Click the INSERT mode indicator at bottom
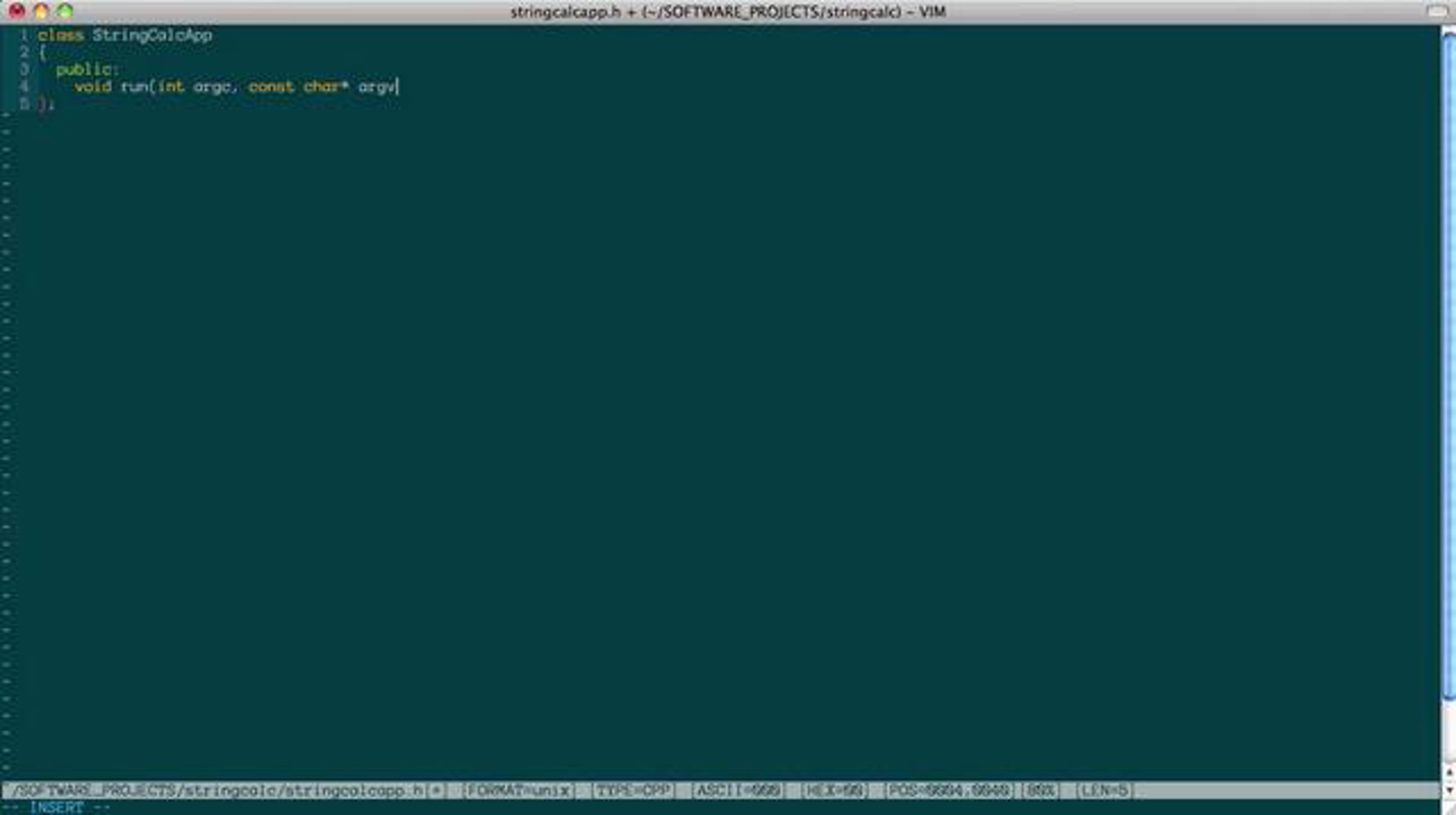 click(56, 807)
